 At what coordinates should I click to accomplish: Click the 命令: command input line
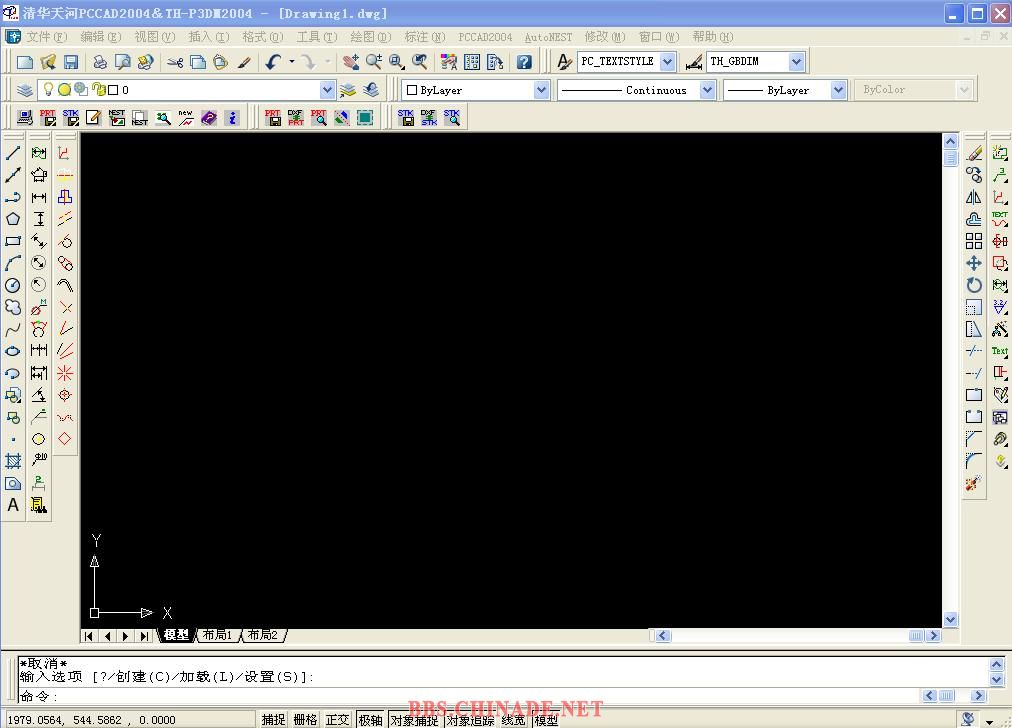coord(470,696)
